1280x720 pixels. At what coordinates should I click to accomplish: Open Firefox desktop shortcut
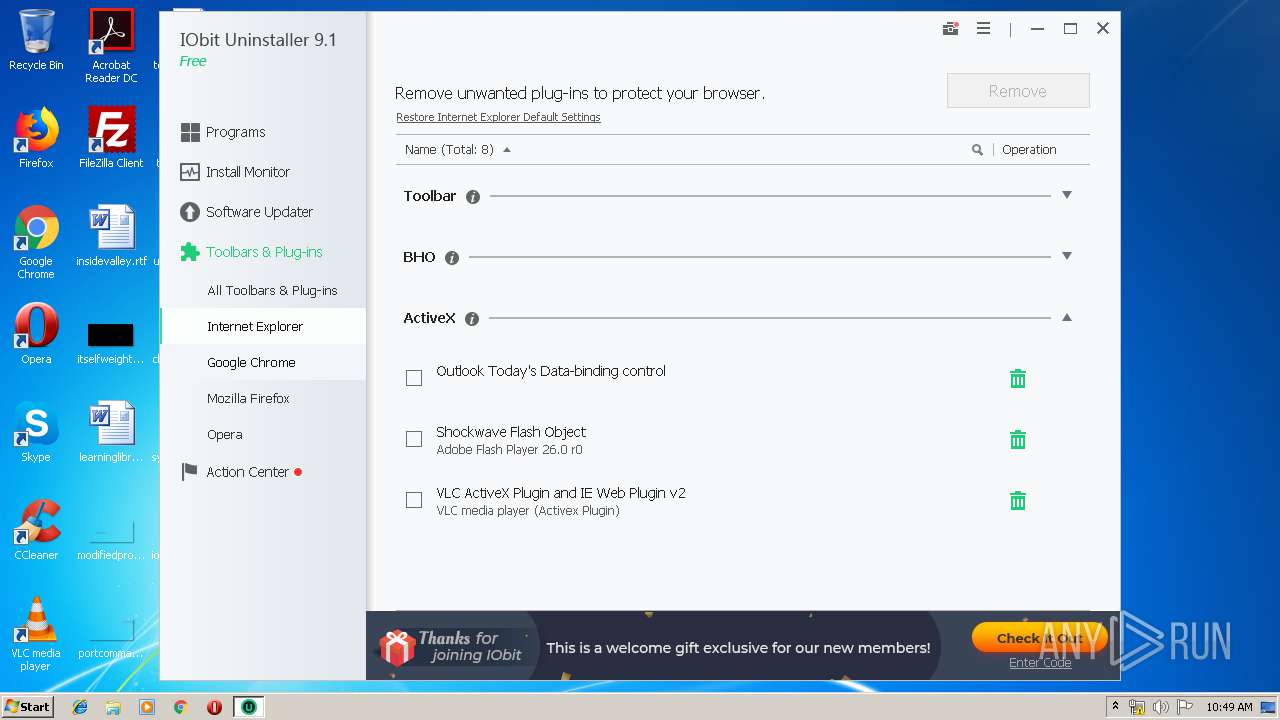pyautogui.click(x=36, y=138)
